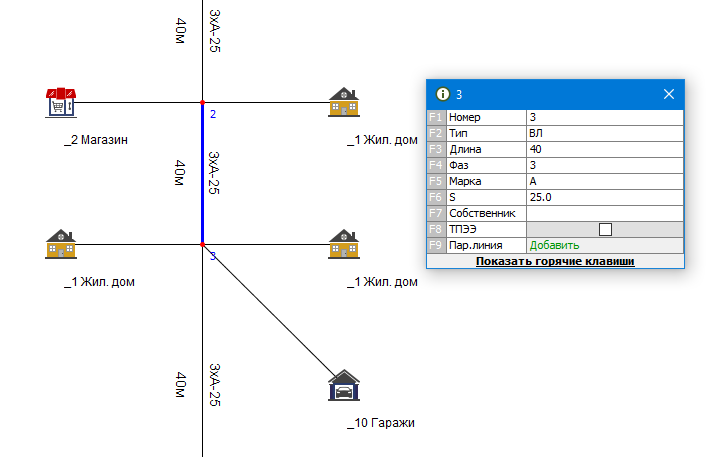Screen dimensions: 710x457
Task: Click the F9 hotkey cell
Action: click(x=436, y=245)
